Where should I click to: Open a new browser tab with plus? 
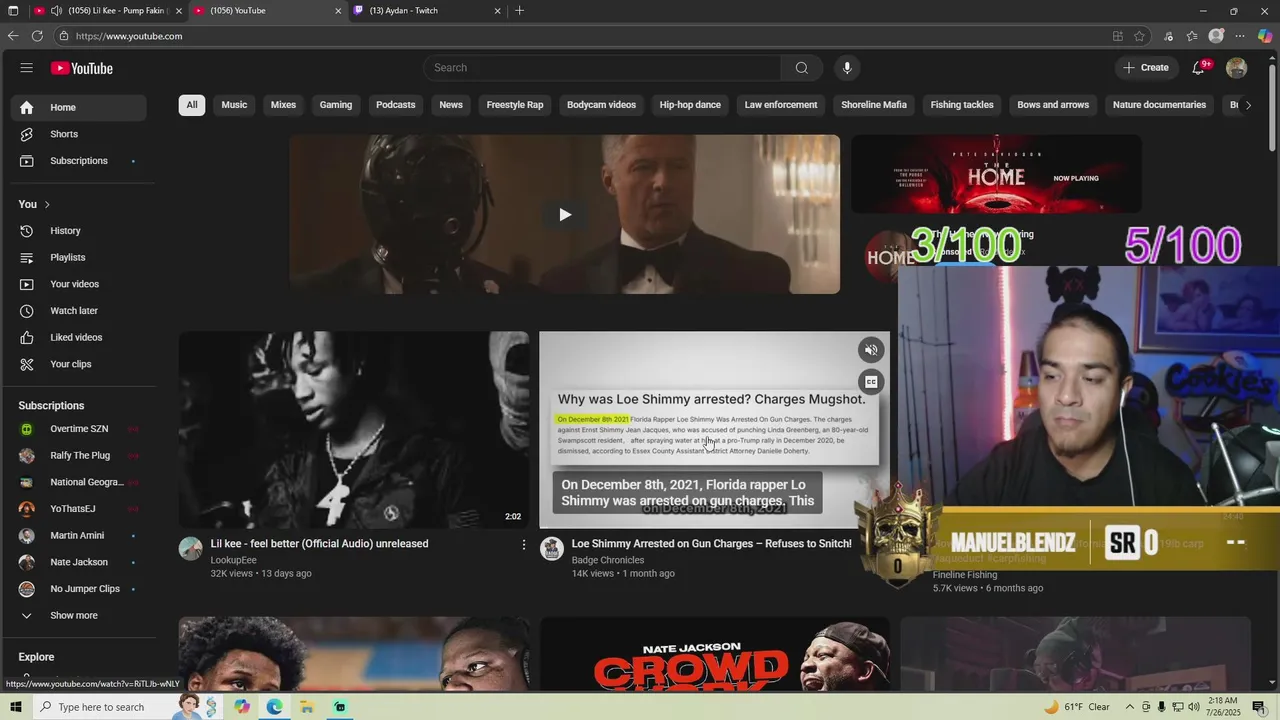coord(519,11)
